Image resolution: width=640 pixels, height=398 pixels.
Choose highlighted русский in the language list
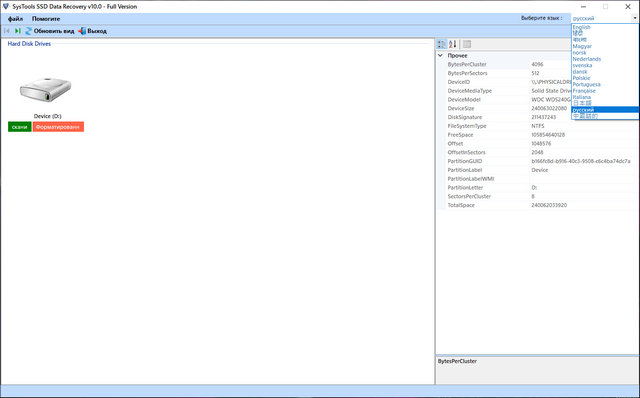pyautogui.click(x=605, y=110)
